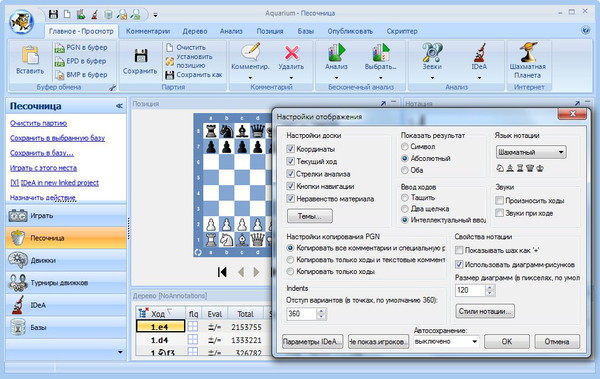Open Движки in the sidebar
The width and height of the screenshot is (600, 379).
pyautogui.click(x=66, y=260)
